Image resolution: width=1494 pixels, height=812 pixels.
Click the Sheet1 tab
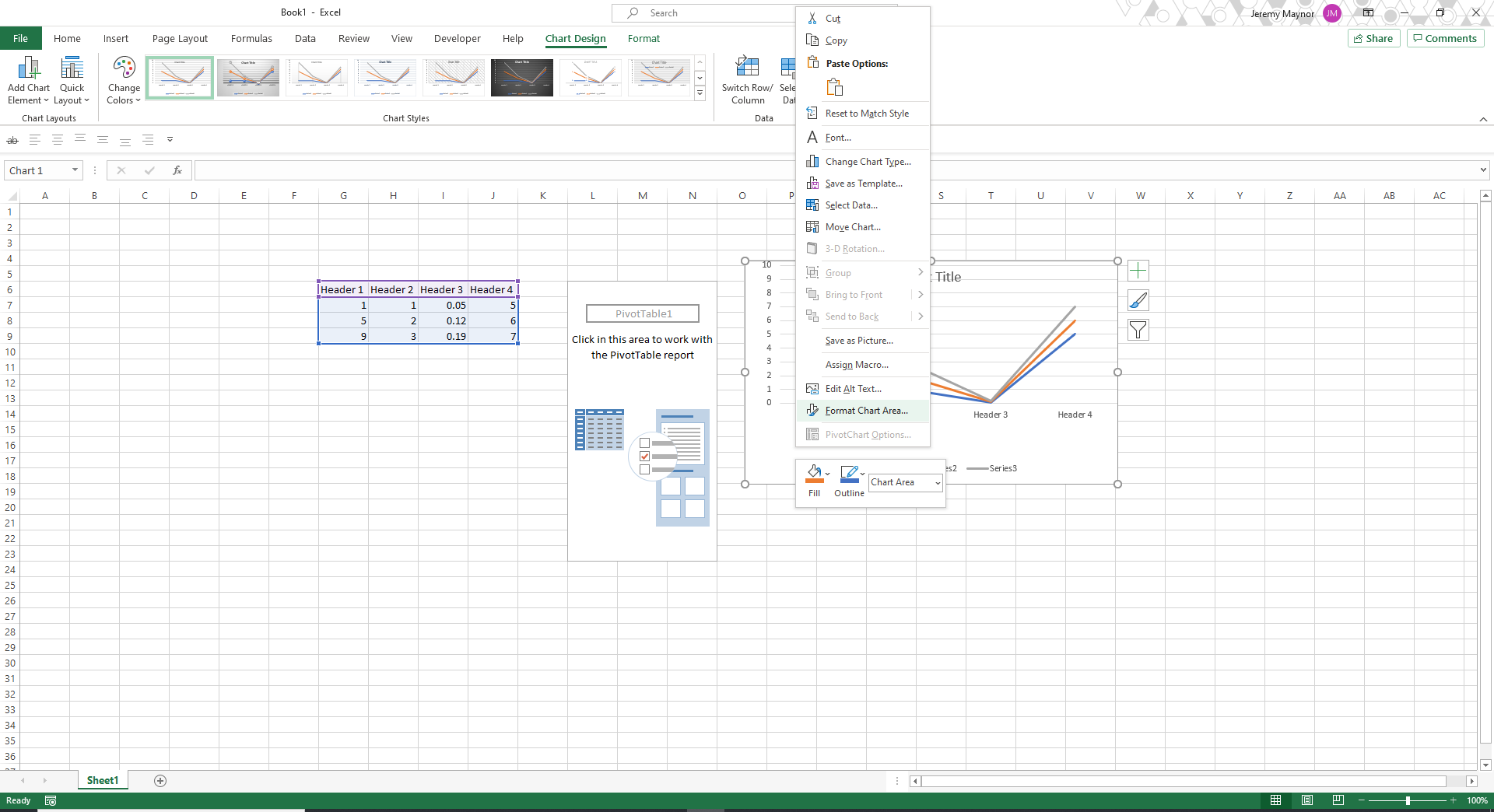(103, 781)
